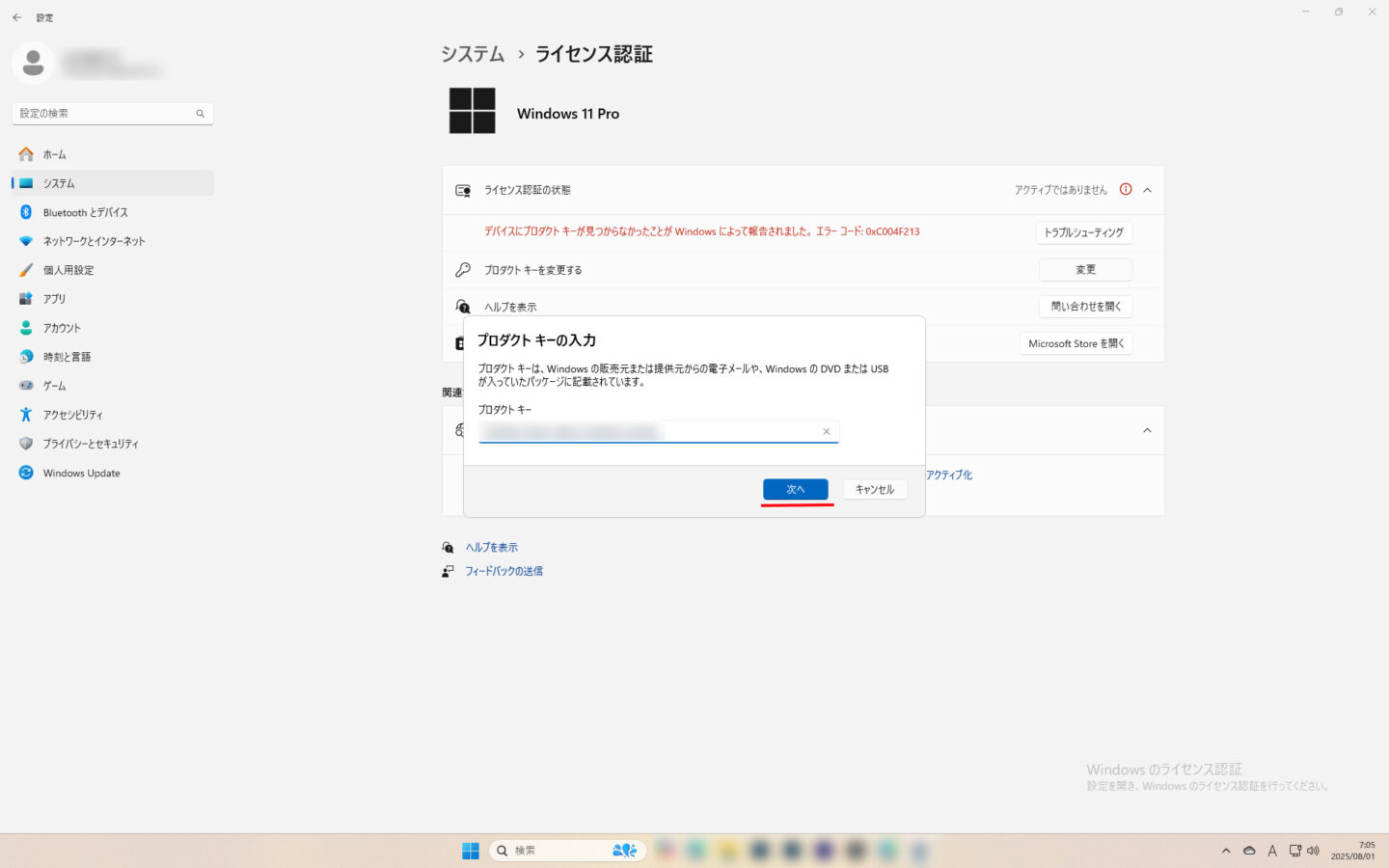Image resolution: width=1389 pixels, height=868 pixels.
Task: Click the IME A indicator in tray
Action: click(1272, 851)
